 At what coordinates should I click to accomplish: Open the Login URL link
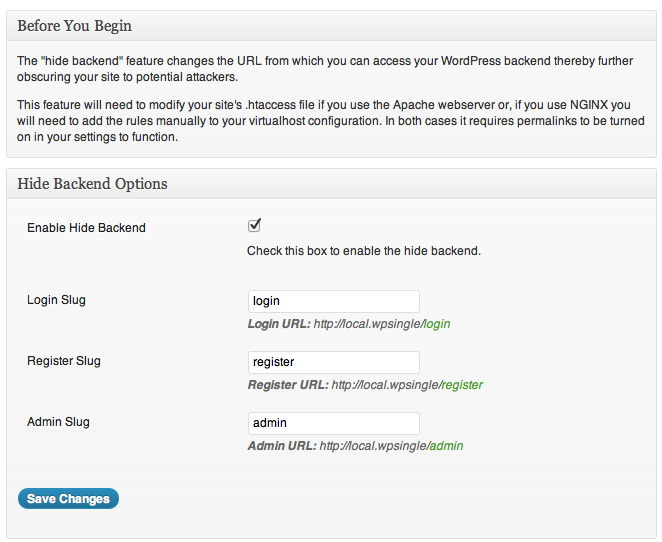382,324
